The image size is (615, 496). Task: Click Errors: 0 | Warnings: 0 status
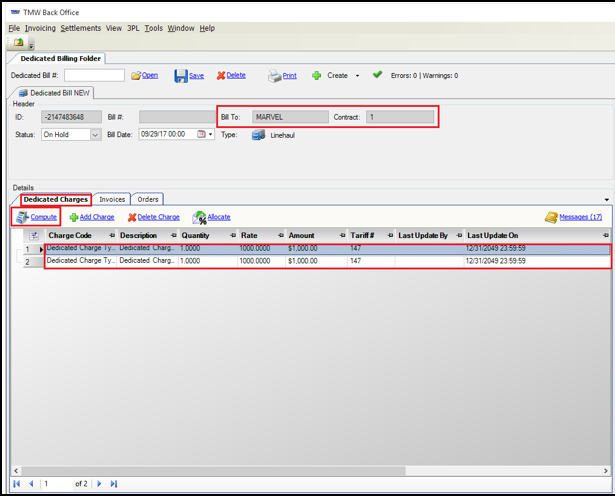coord(424,75)
